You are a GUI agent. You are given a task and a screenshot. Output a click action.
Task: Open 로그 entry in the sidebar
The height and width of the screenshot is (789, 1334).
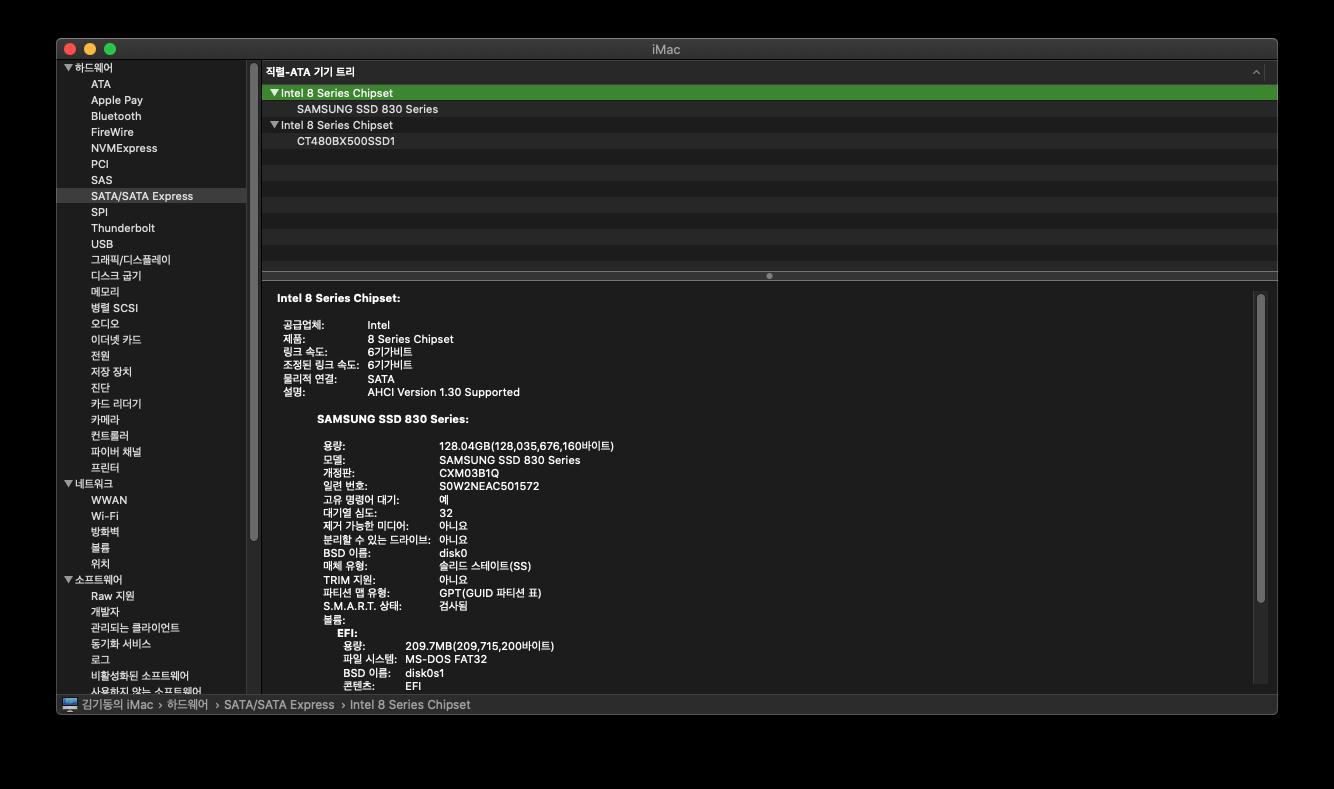(100, 660)
